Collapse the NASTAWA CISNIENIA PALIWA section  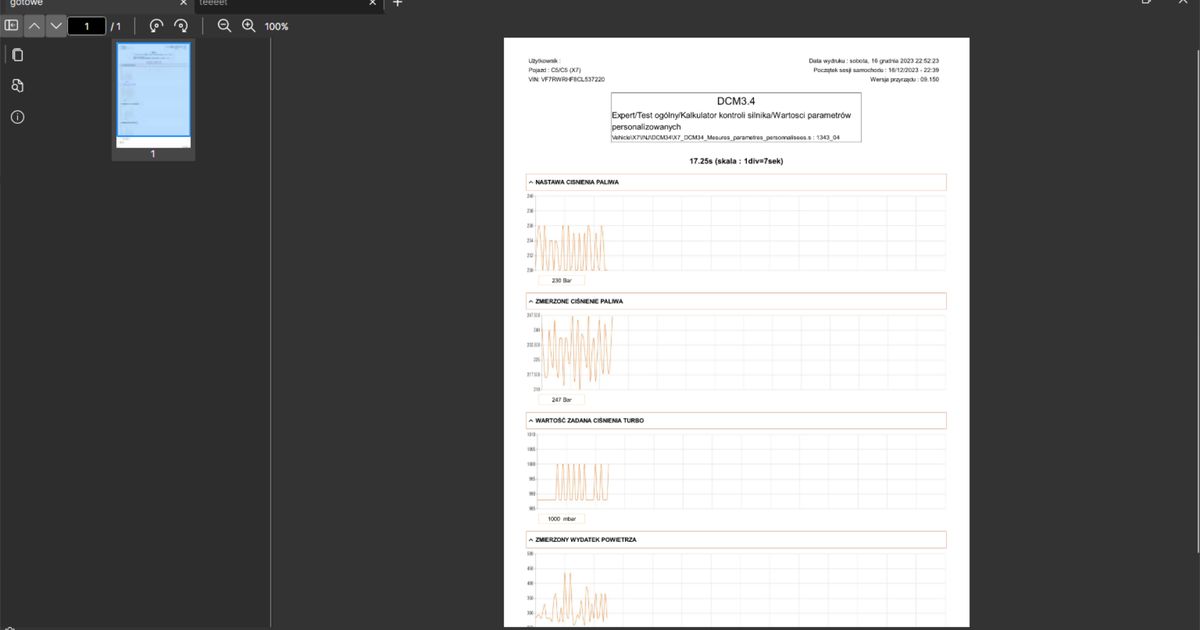[x=531, y=181]
